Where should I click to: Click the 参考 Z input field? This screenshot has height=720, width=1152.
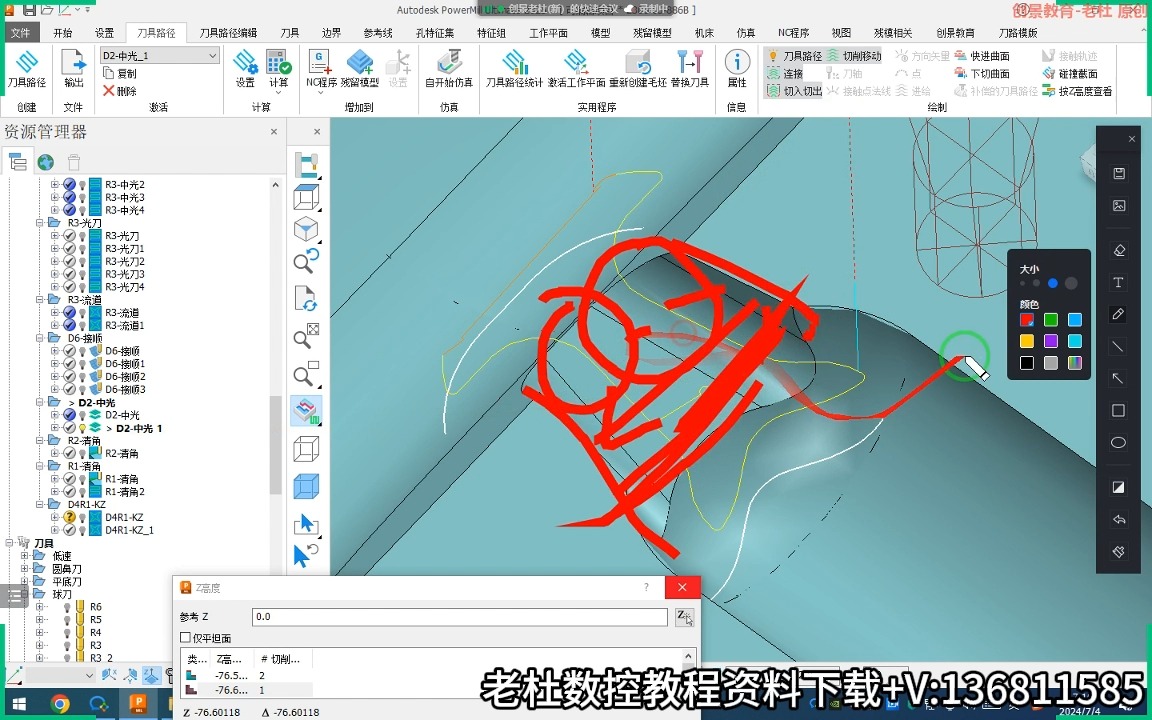460,616
